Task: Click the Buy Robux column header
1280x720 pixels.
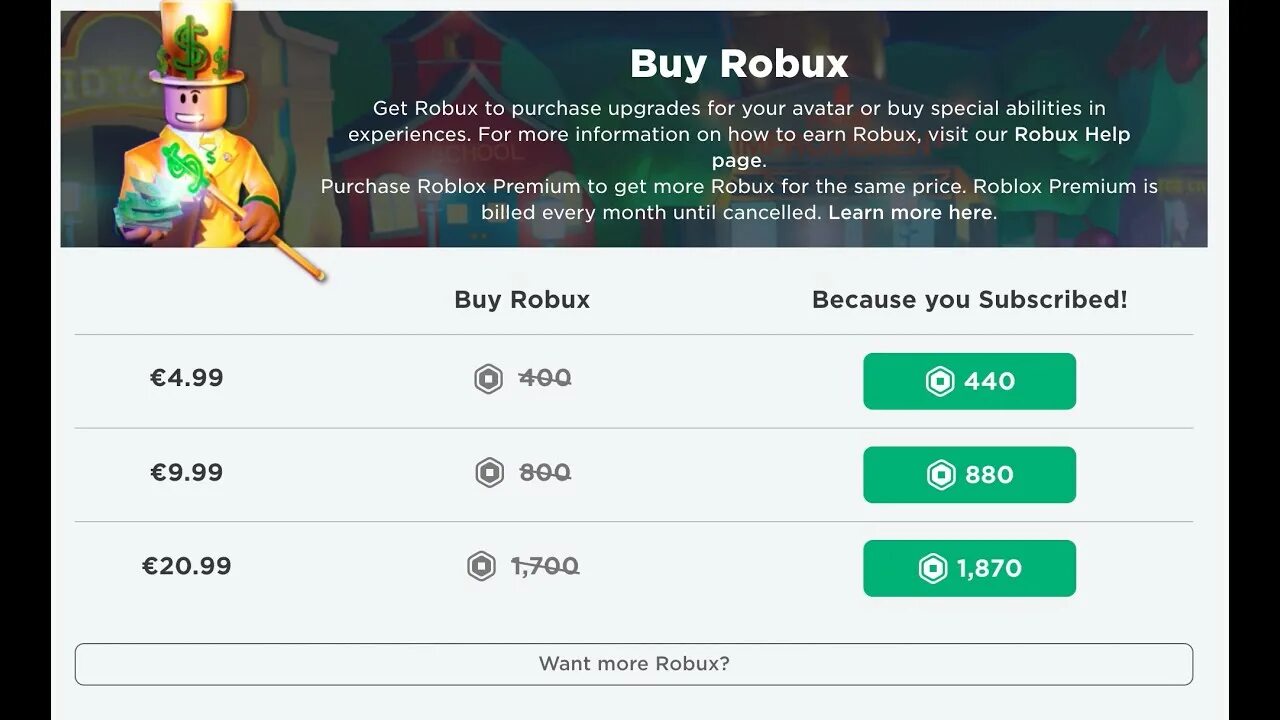Action: click(522, 300)
